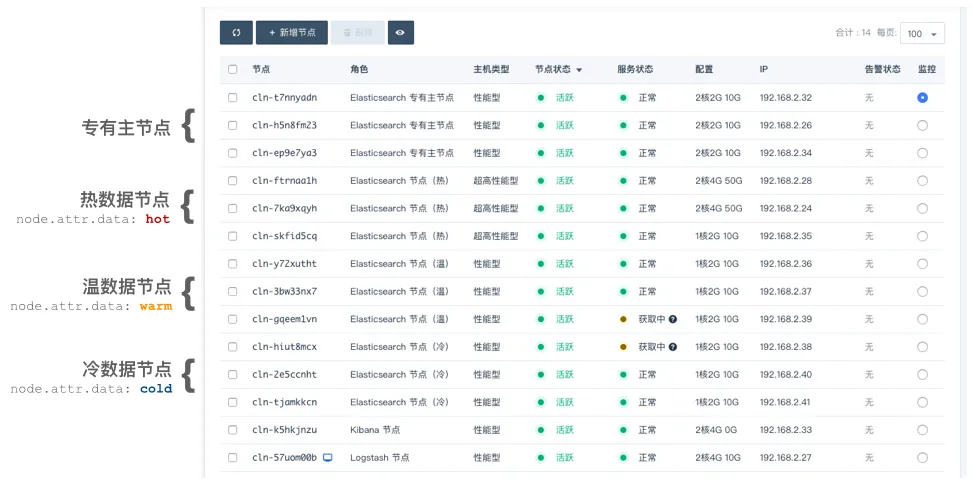Click help icon beside cln-gqeem1vn service status

click(673, 319)
